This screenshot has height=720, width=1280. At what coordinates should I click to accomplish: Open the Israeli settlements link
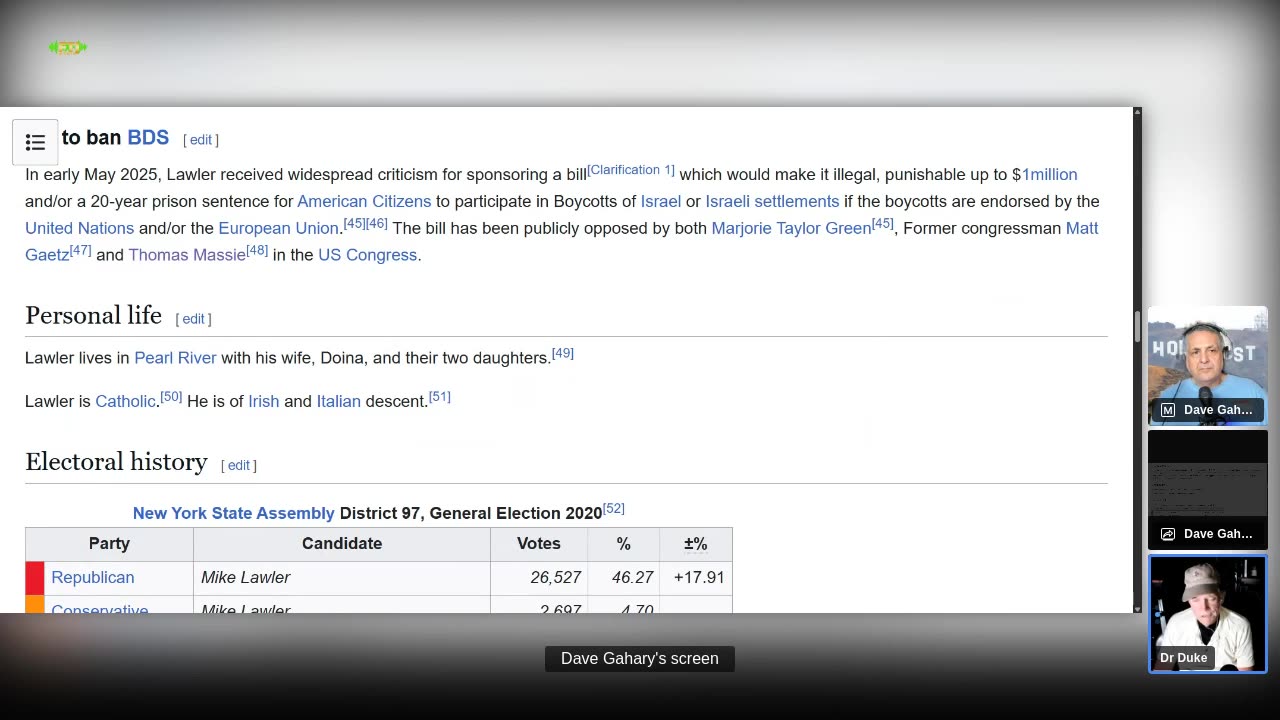[x=772, y=201]
